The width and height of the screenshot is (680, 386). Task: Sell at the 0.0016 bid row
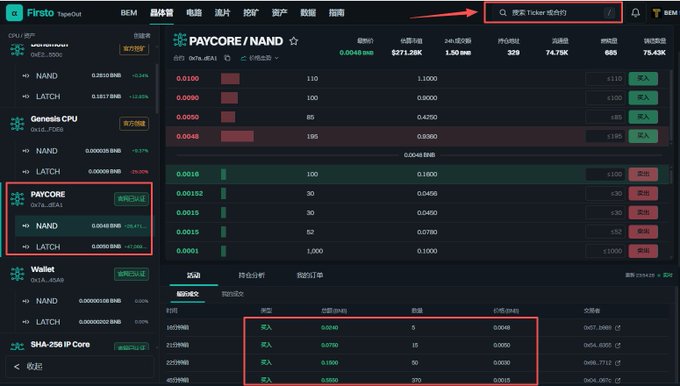[x=643, y=174]
